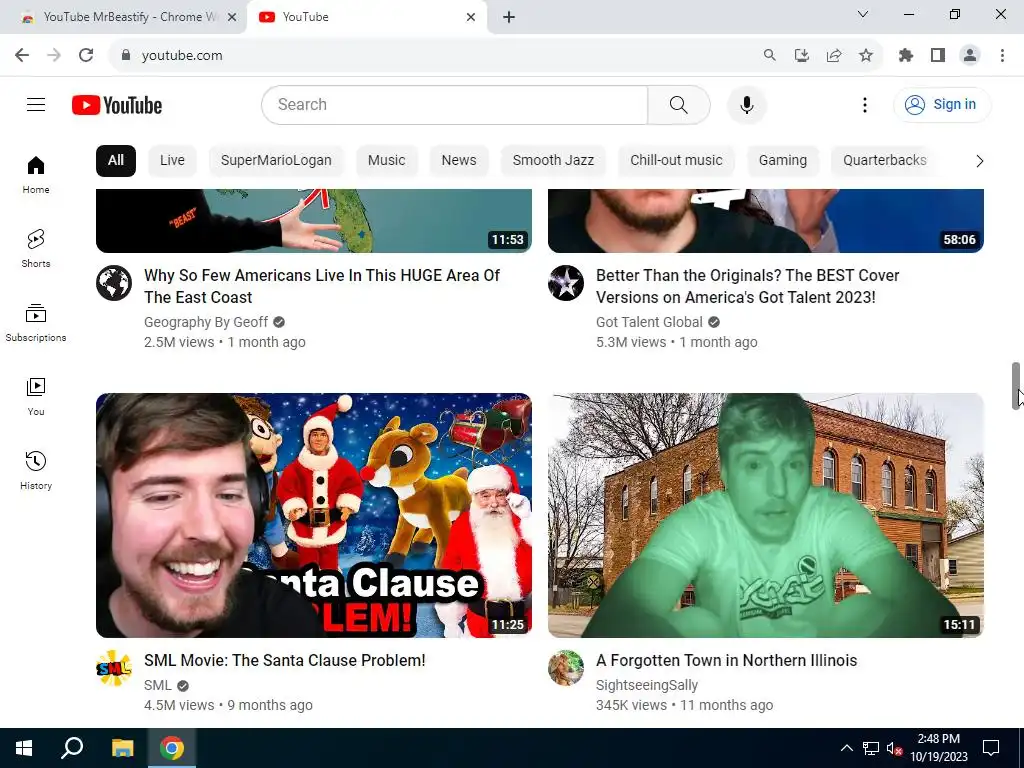Click the Sign in button

941,104
